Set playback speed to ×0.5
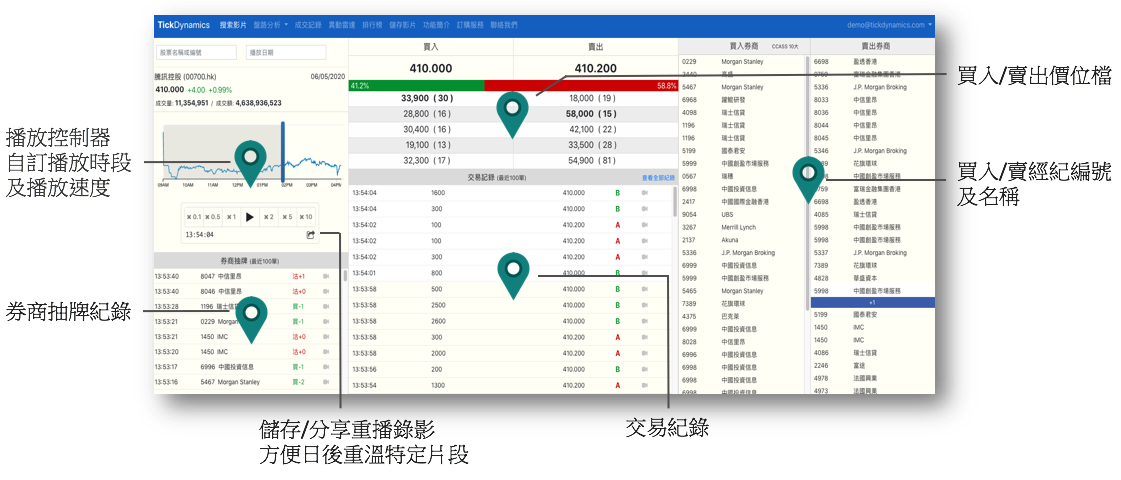Screen dimensions: 1121x480 click(212, 217)
